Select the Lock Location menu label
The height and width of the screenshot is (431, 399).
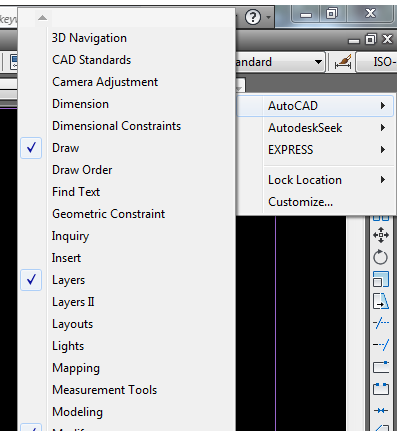click(305, 180)
